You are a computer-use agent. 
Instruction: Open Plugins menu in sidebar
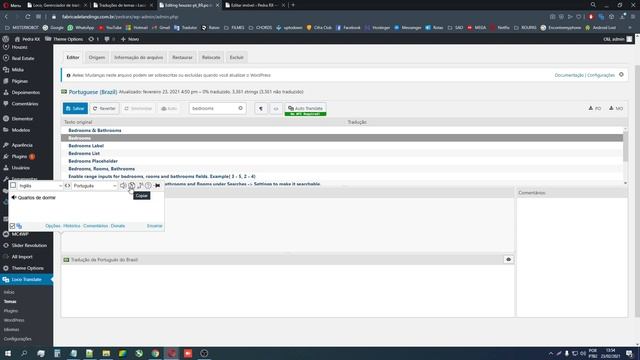[19, 157]
